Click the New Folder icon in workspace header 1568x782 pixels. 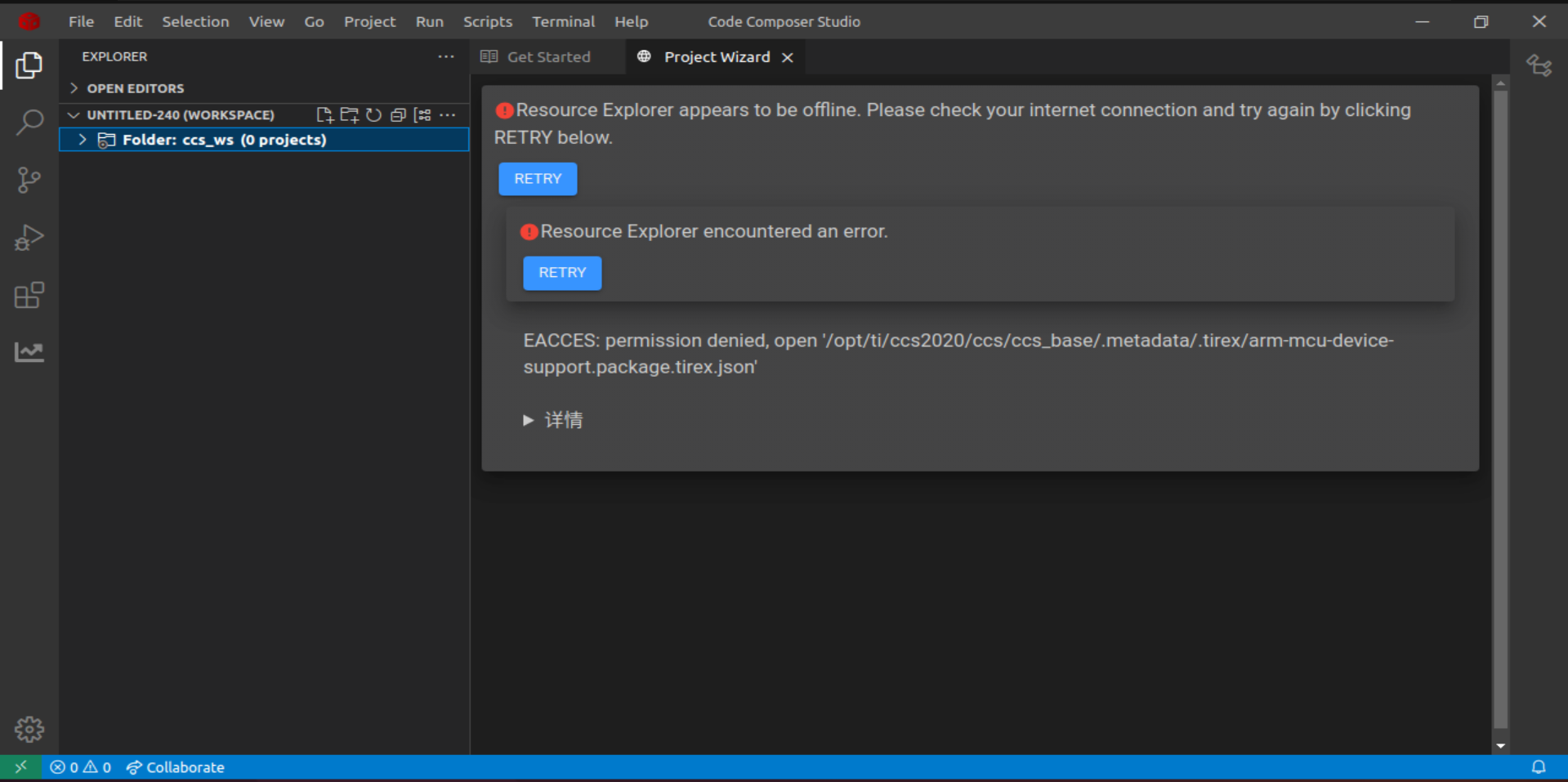[349, 115]
